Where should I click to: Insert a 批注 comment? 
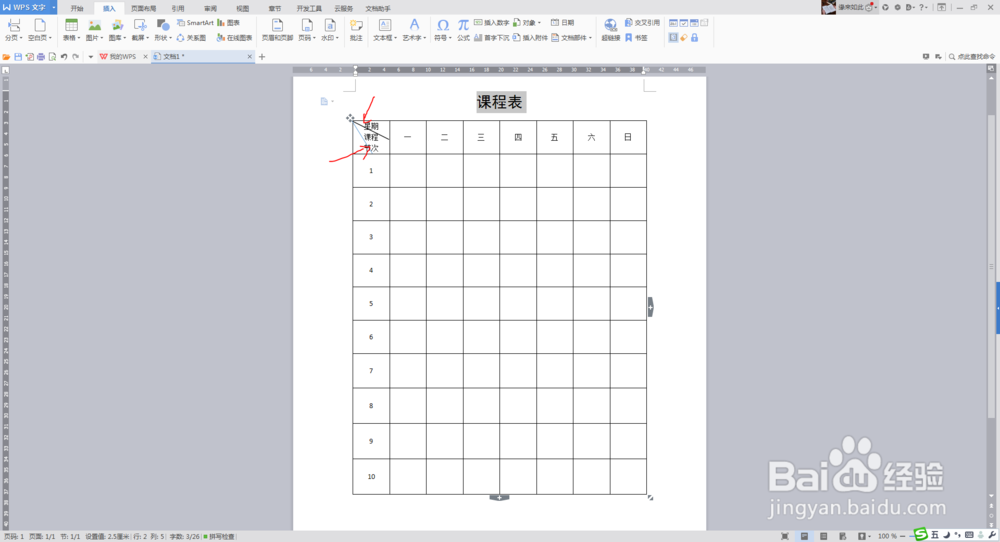[356, 30]
